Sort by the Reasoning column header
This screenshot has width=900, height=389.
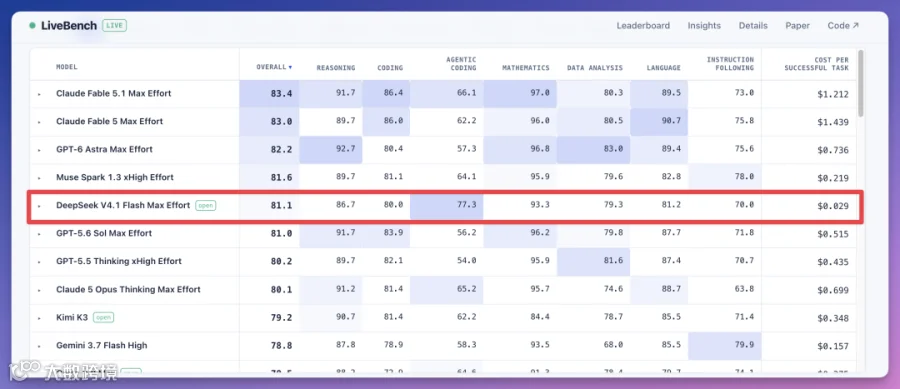(x=336, y=68)
